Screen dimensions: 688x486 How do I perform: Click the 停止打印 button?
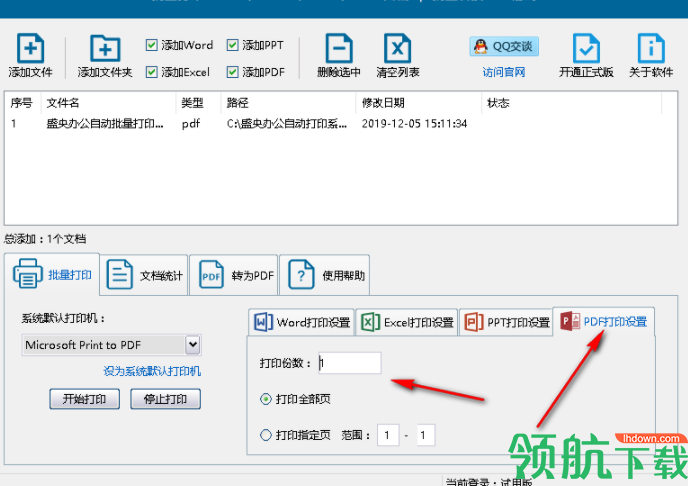(165, 399)
